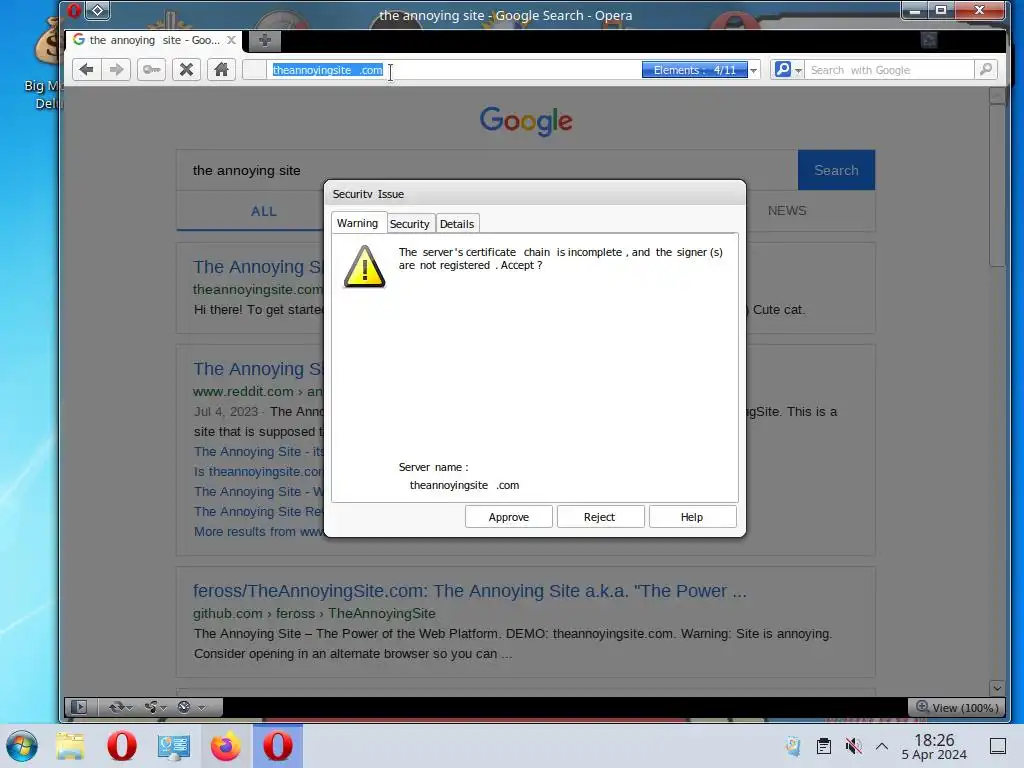Viewport: 1024px width, 768px height.
Task: Open the first The Annoying Site result
Action: [x=259, y=266]
